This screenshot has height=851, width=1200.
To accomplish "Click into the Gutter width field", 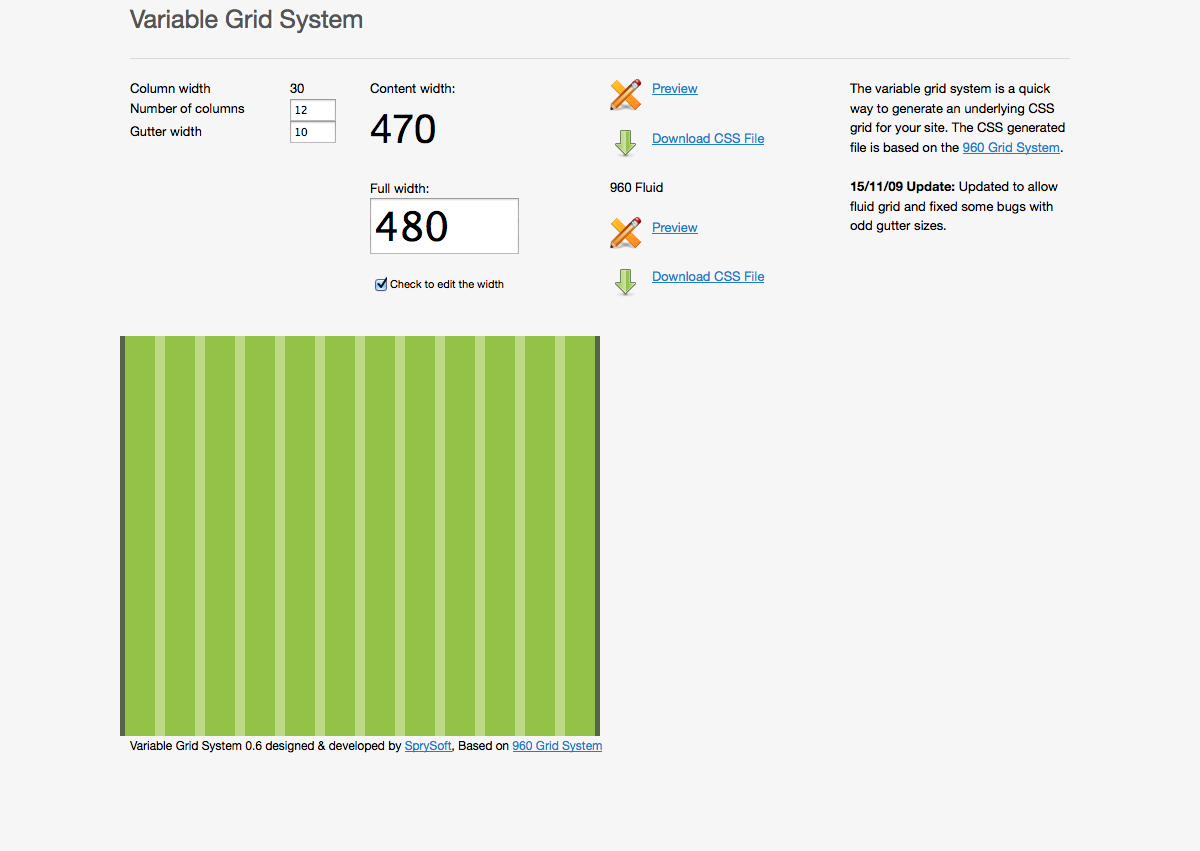I will click(x=312, y=132).
